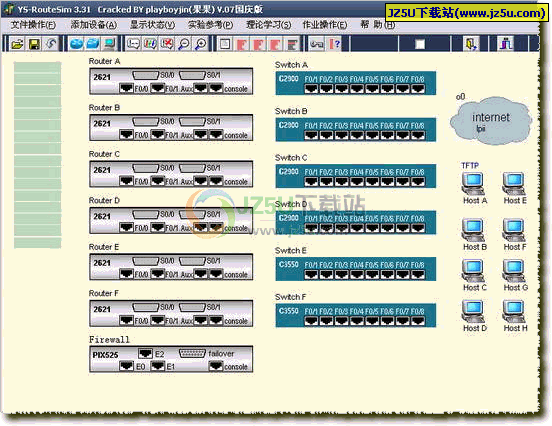552x426 pixels.
Task: Click the Host G computer icon
Action: pos(514,271)
